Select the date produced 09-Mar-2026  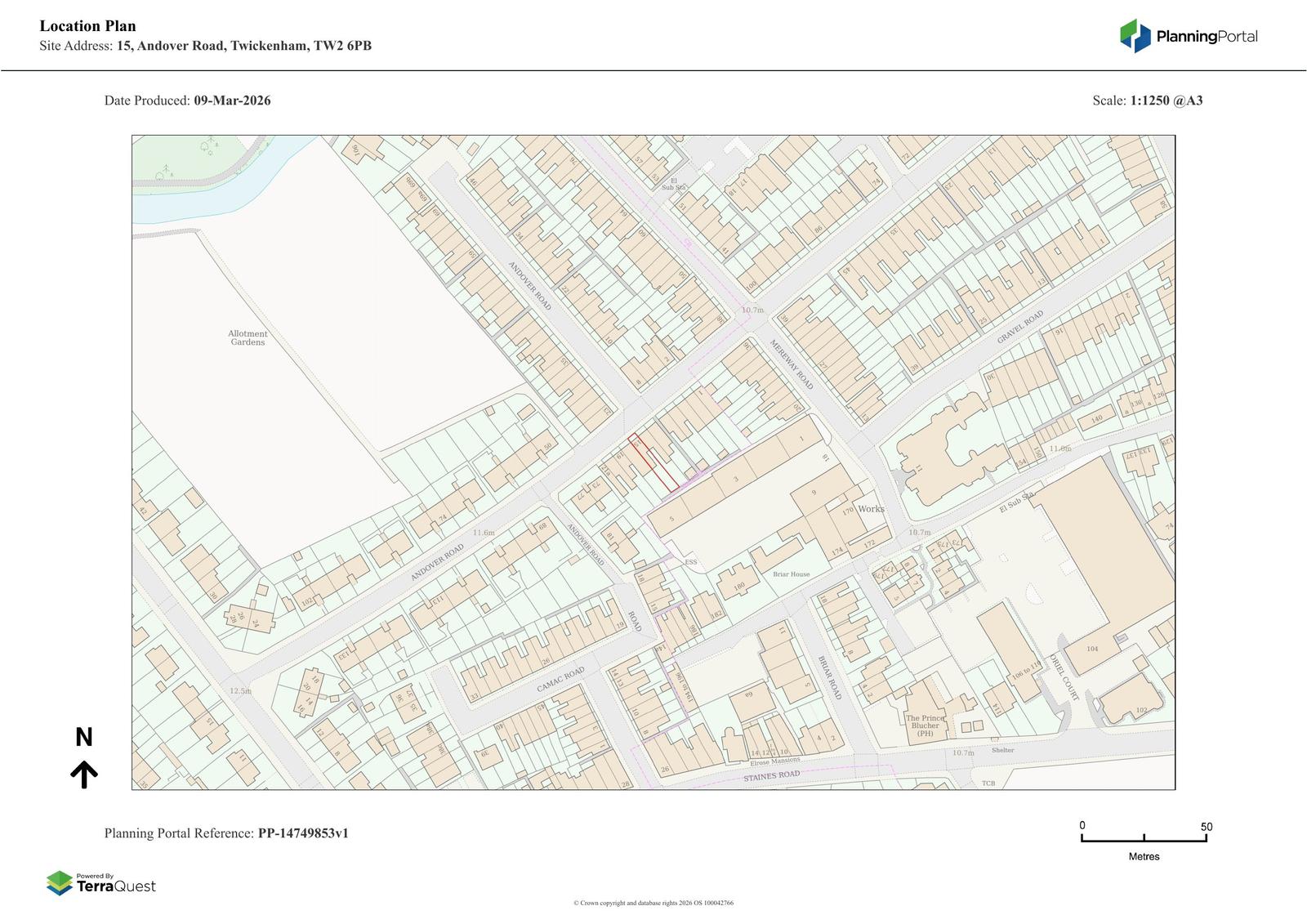(232, 100)
